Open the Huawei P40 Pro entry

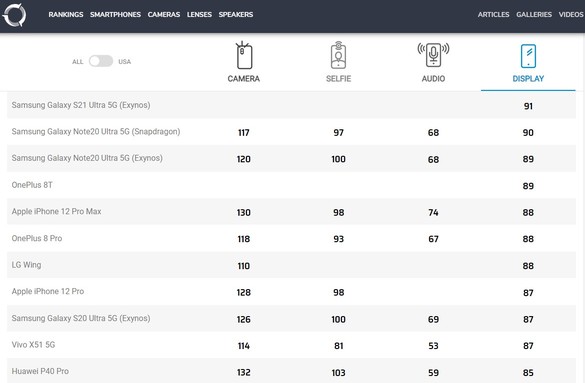click(x=40, y=371)
